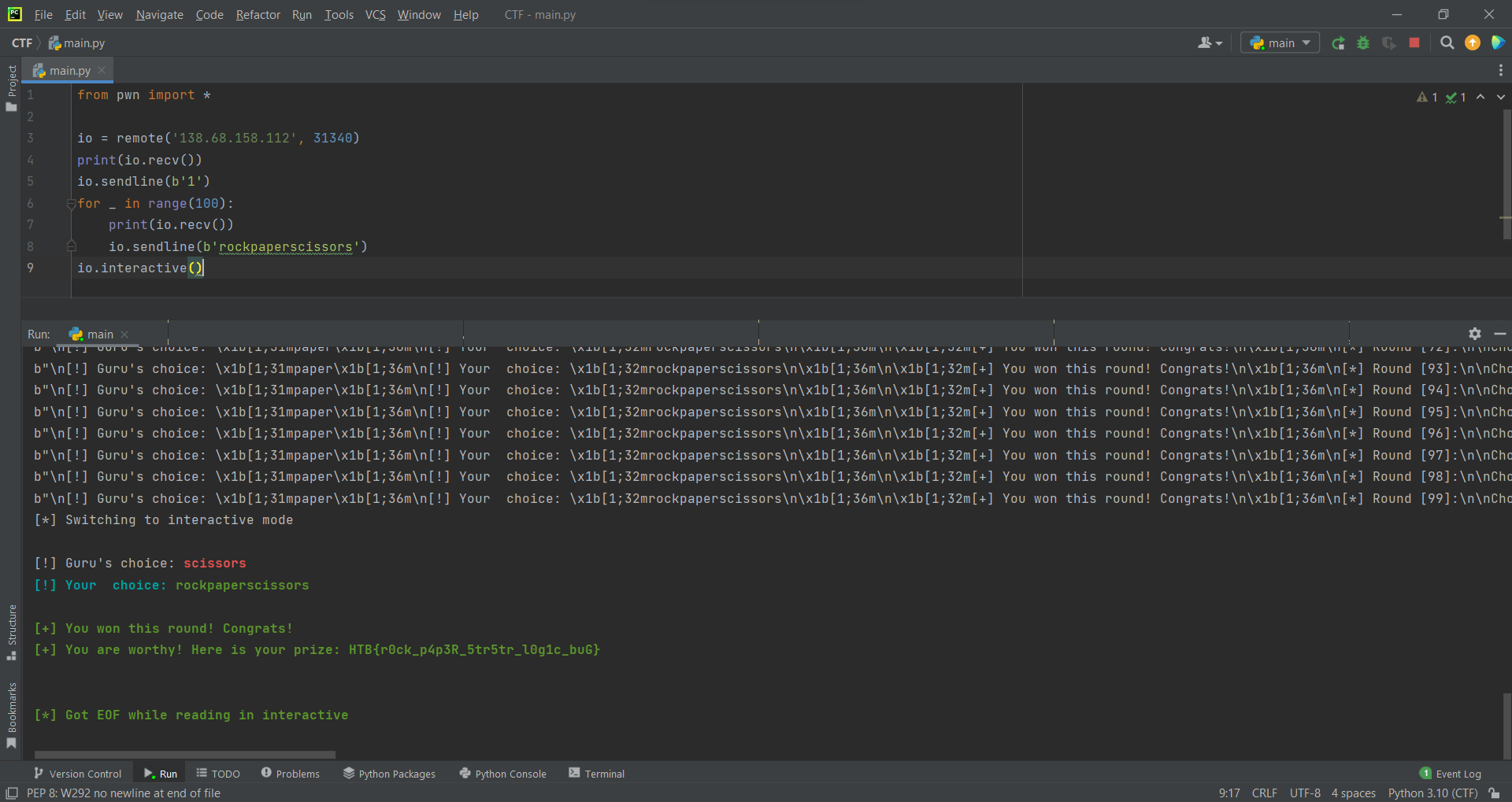
Task: Start debugging with the bug icon
Action: (1363, 43)
